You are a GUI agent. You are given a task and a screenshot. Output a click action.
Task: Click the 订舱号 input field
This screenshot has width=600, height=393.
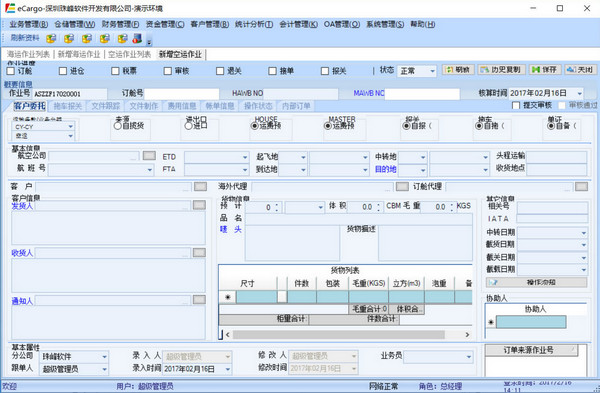(182, 94)
